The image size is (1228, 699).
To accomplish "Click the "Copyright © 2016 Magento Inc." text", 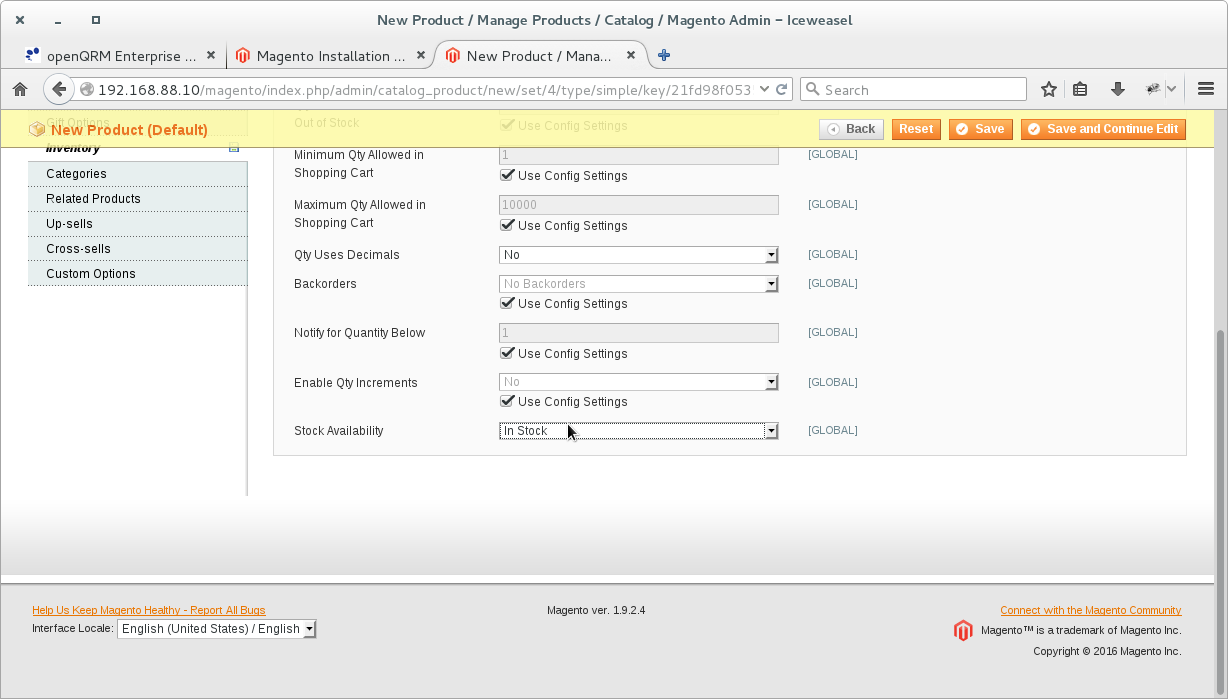I will 1107,651.
